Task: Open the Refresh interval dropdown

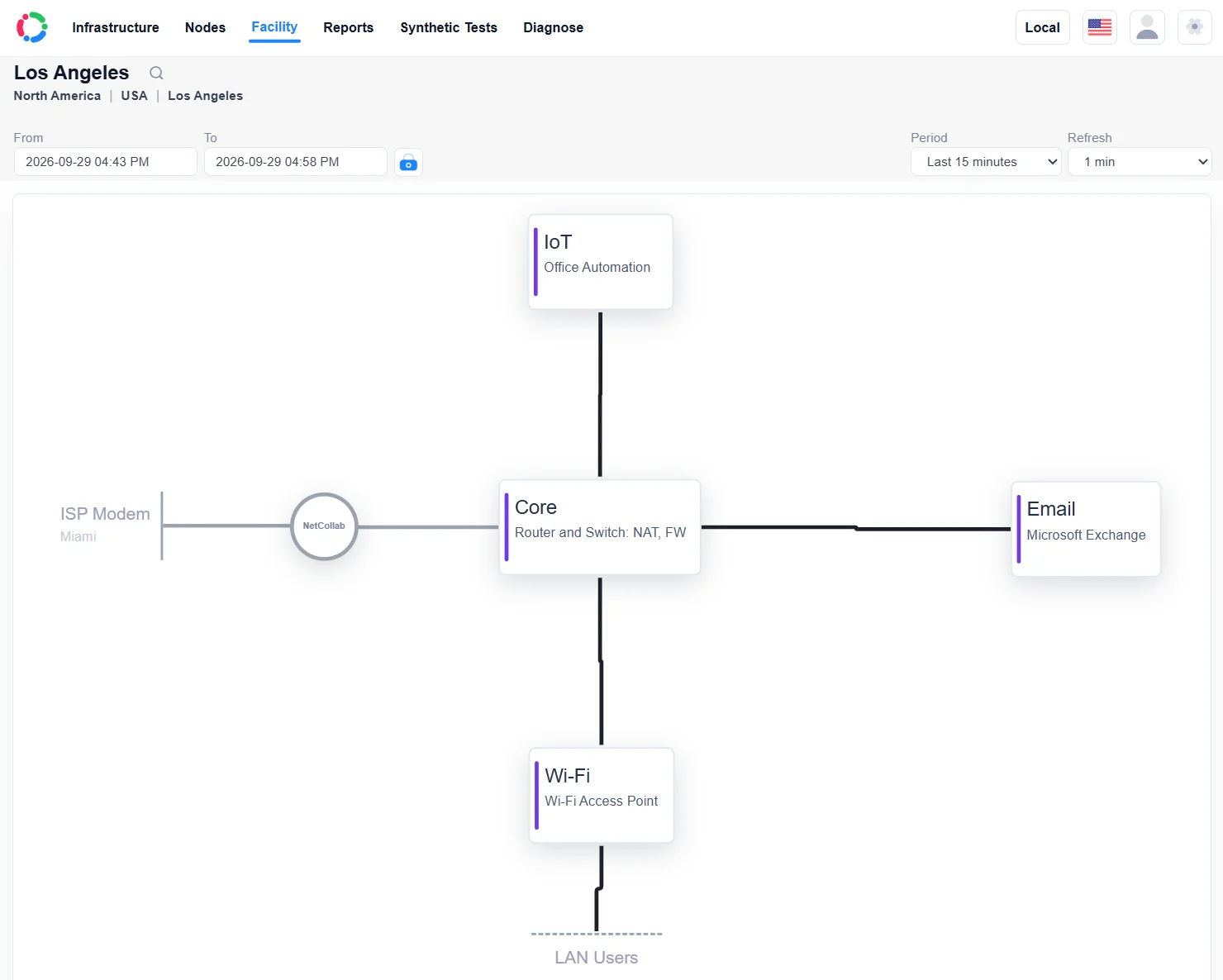Action: (1140, 162)
